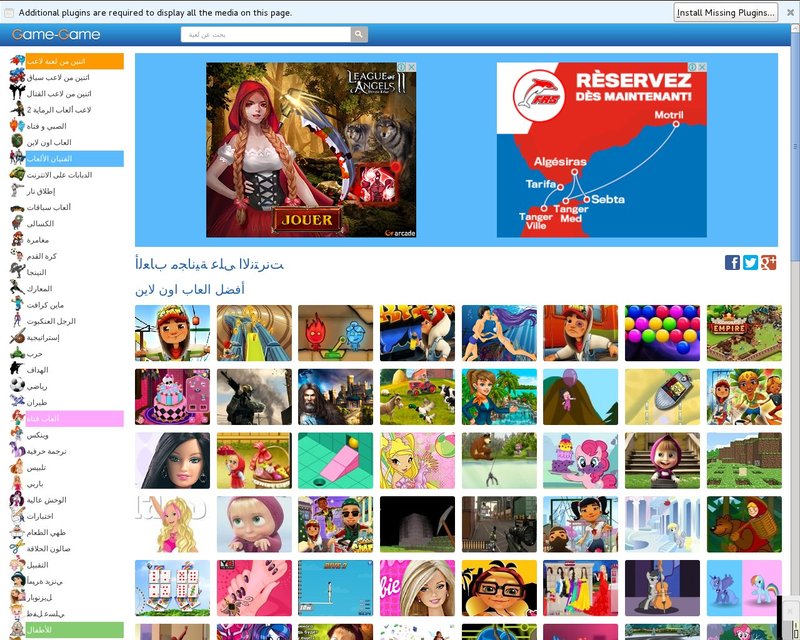Open the orange اتنين من لعبة لاعب category
Screen dimensions: 800x640
[x=74, y=61]
